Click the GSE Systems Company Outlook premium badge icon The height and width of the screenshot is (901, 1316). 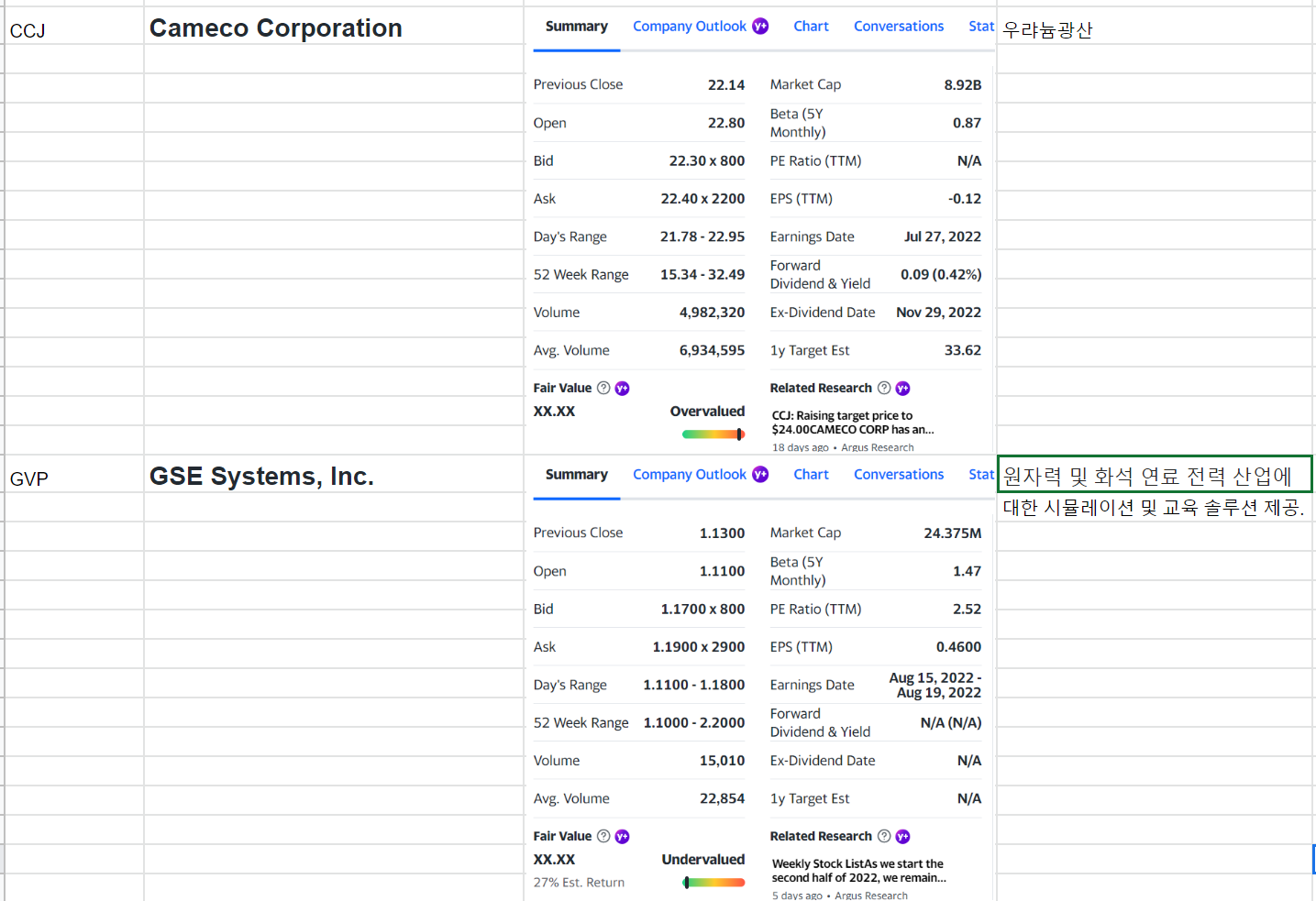click(760, 474)
